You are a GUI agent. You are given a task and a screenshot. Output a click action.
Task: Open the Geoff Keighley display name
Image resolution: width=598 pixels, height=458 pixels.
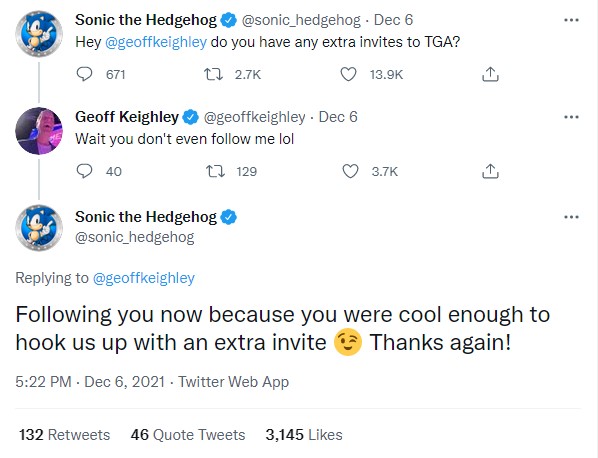tap(127, 117)
